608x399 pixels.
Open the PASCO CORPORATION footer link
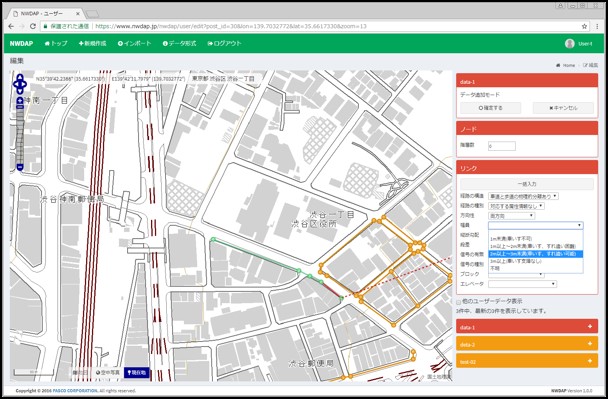[x=75, y=390]
